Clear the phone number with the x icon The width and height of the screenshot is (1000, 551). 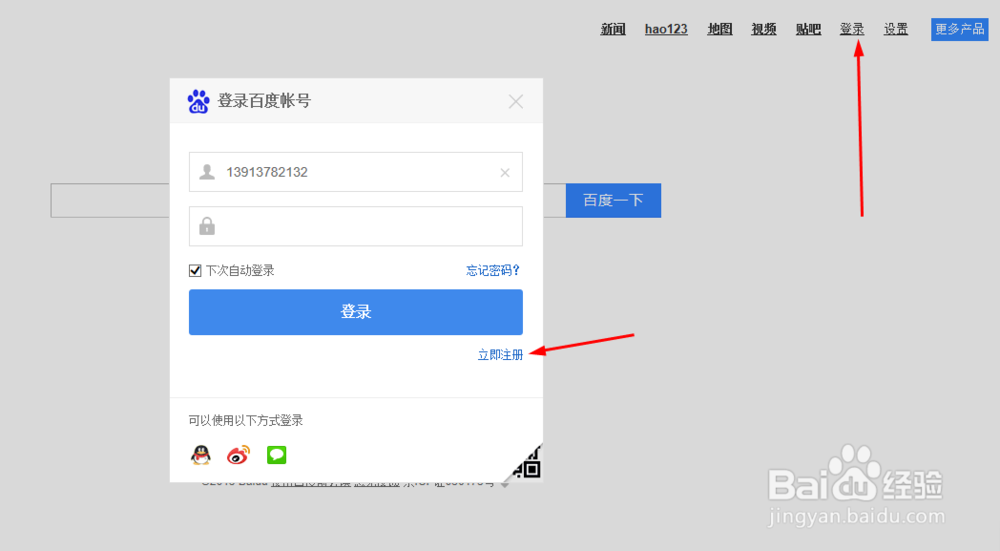pyautogui.click(x=505, y=172)
